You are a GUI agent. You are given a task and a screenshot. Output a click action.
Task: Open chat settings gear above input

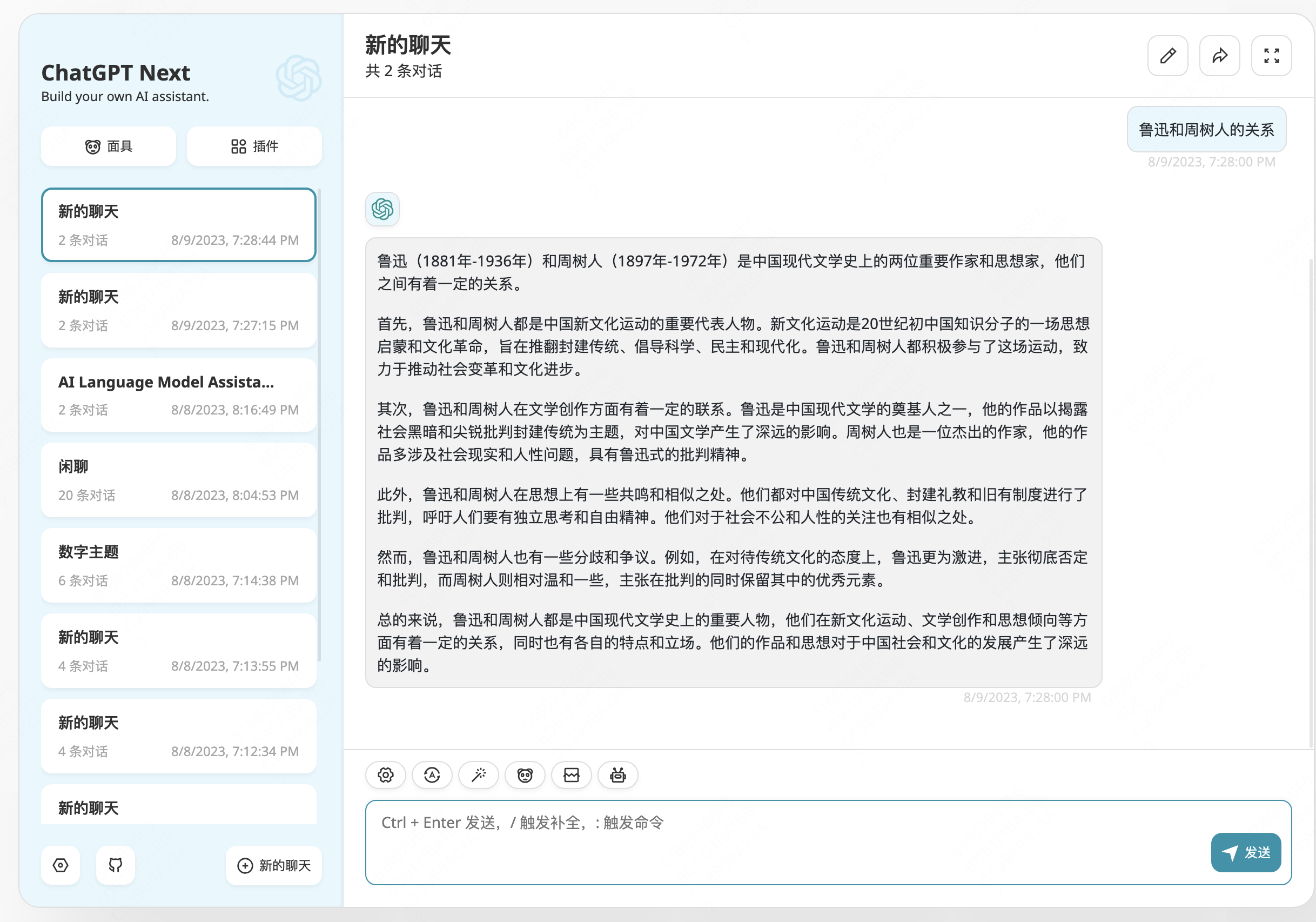(x=386, y=775)
